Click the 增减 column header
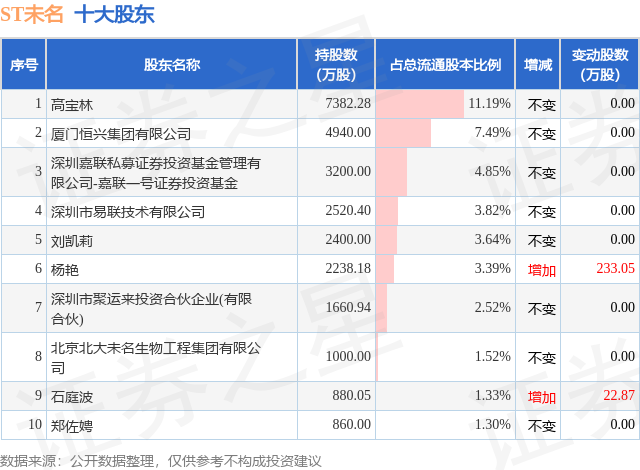 [x=538, y=64]
